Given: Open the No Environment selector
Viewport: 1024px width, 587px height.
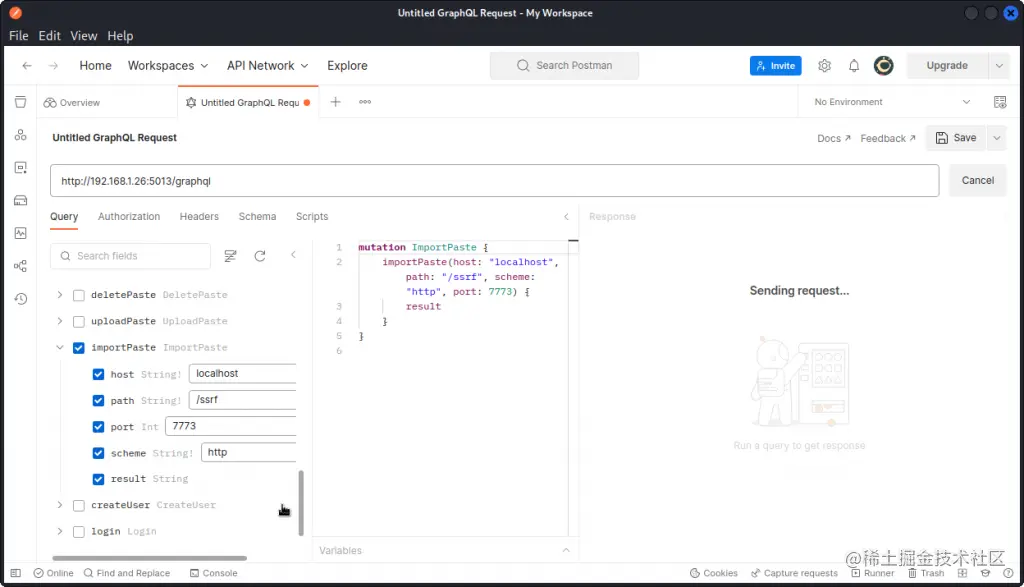Looking at the screenshot, I should pos(892,102).
